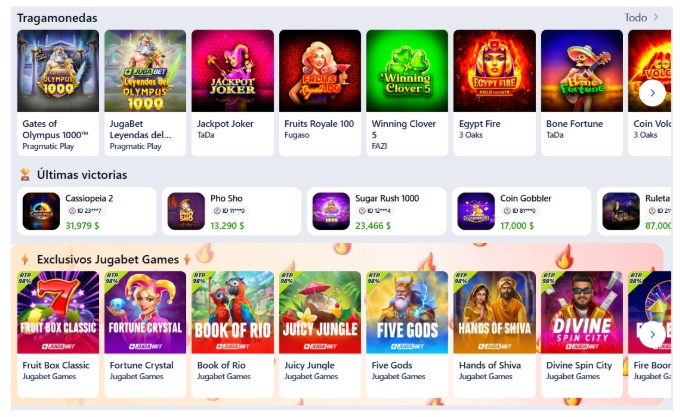
Task: Launch the Book of Rio game image
Action: tap(233, 312)
